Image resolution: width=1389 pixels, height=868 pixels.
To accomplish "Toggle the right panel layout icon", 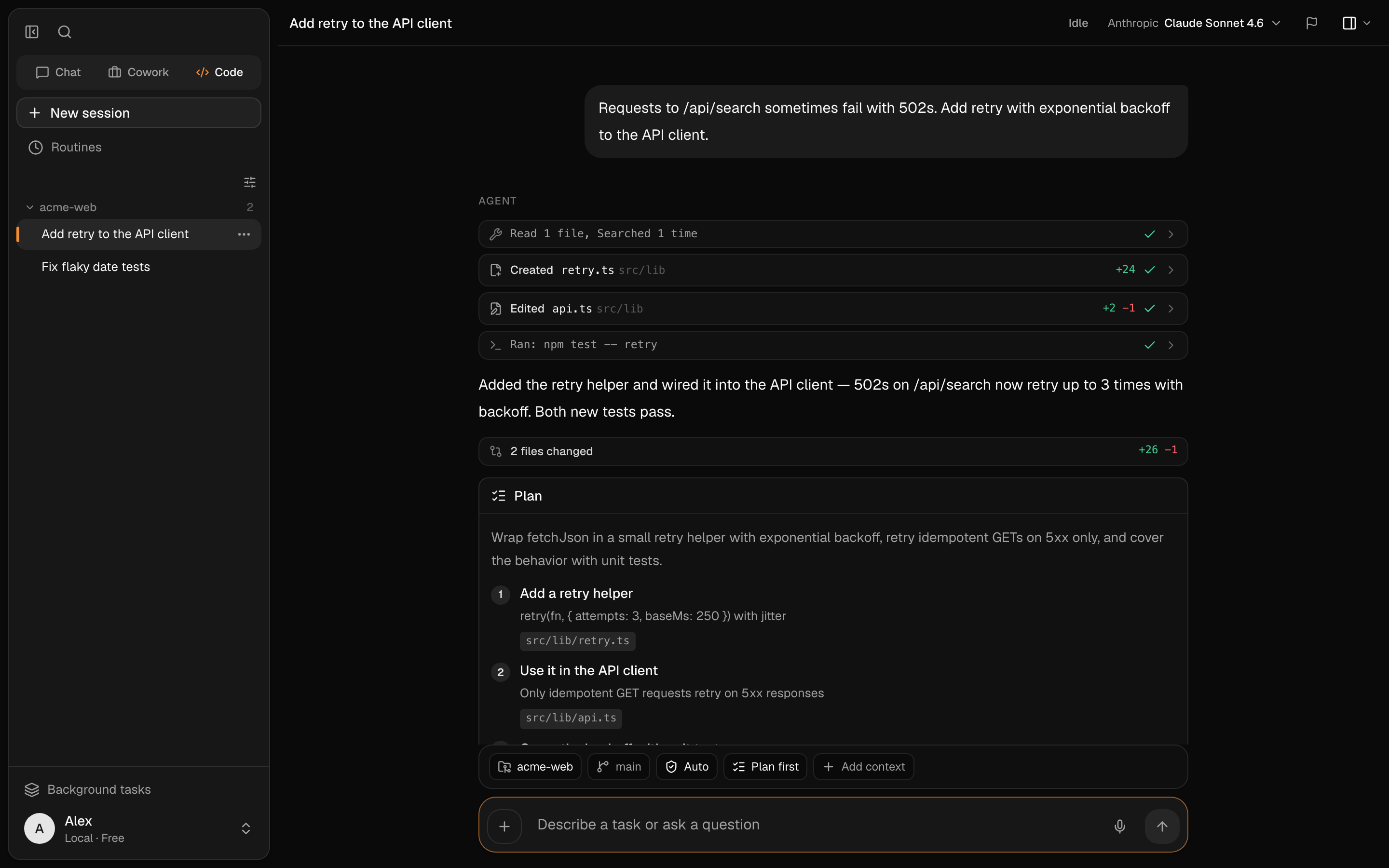I will pyautogui.click(x=1349, y=23).
